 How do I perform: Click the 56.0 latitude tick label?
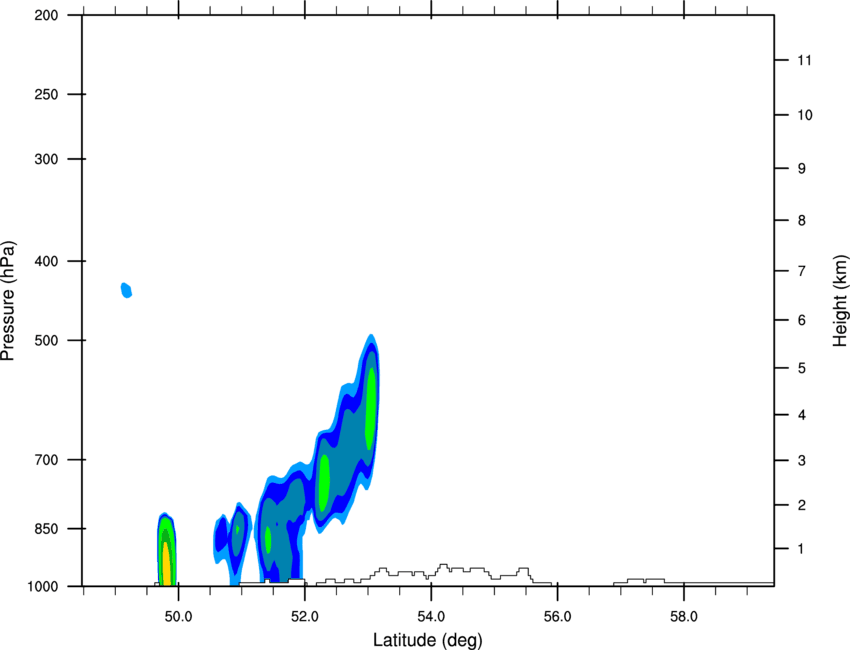(557, 617)
